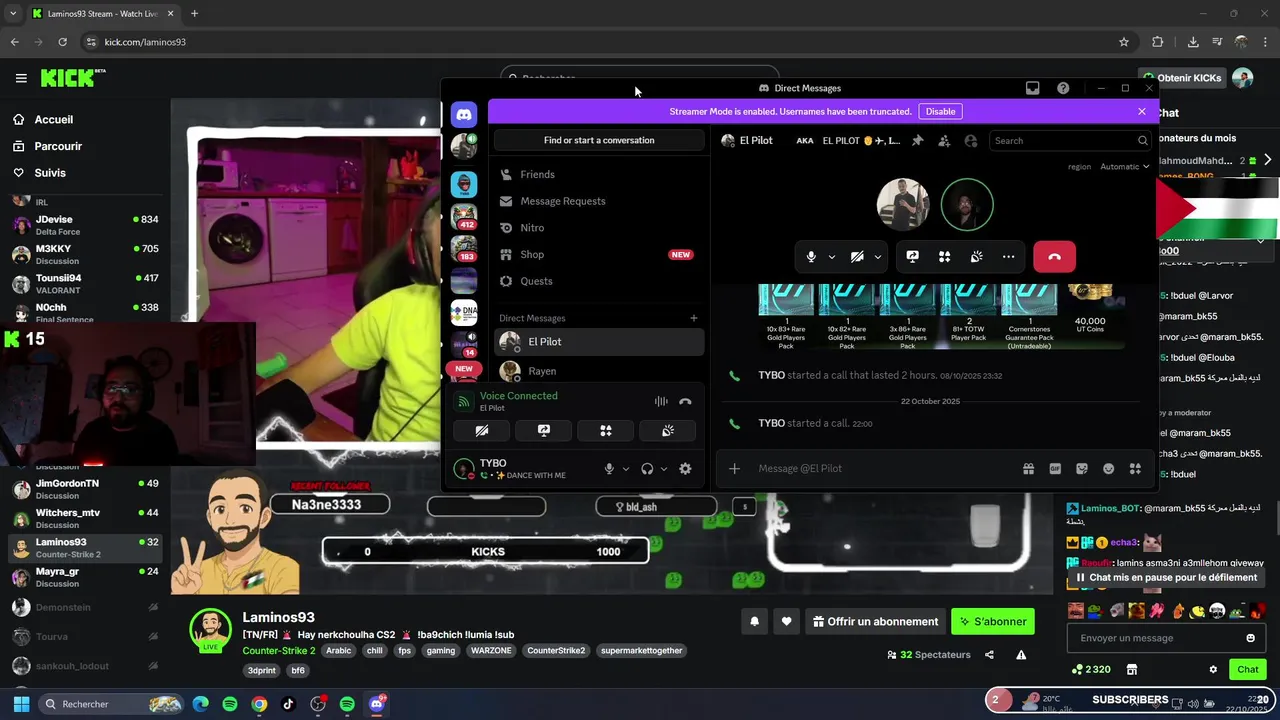The image size is (1280, 720).
Task: Open the Discord inbox icon
Action: coord(1033,88)
